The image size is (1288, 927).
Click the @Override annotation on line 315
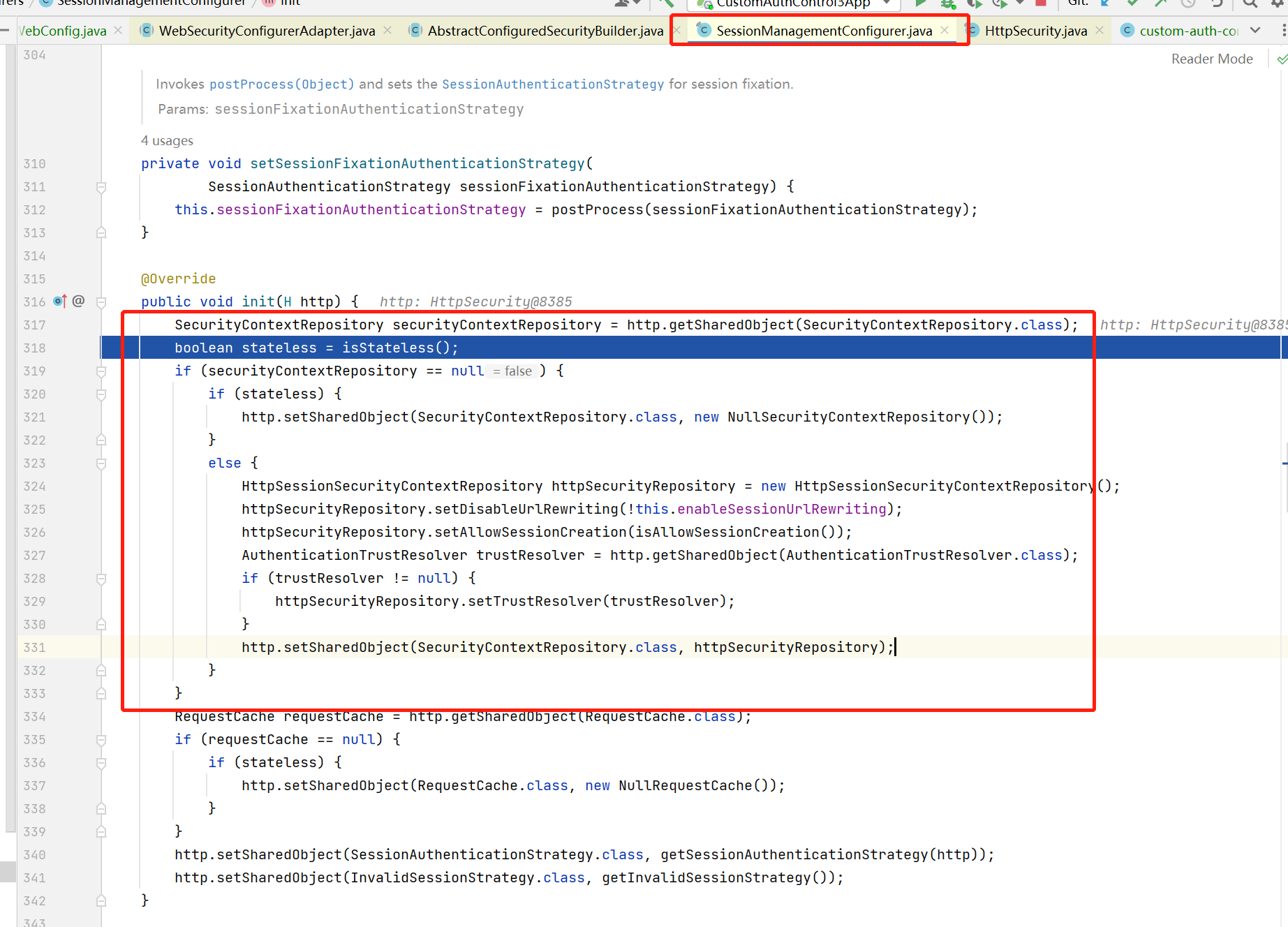(x=179, y=279)
